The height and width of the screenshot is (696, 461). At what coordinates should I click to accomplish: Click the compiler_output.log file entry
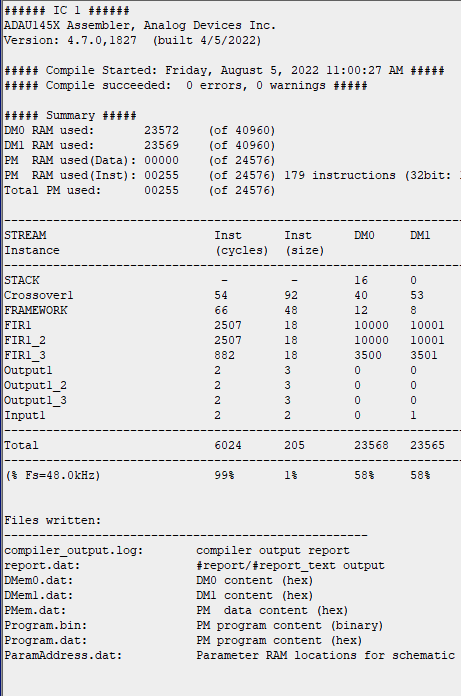[x=177, y=550]
